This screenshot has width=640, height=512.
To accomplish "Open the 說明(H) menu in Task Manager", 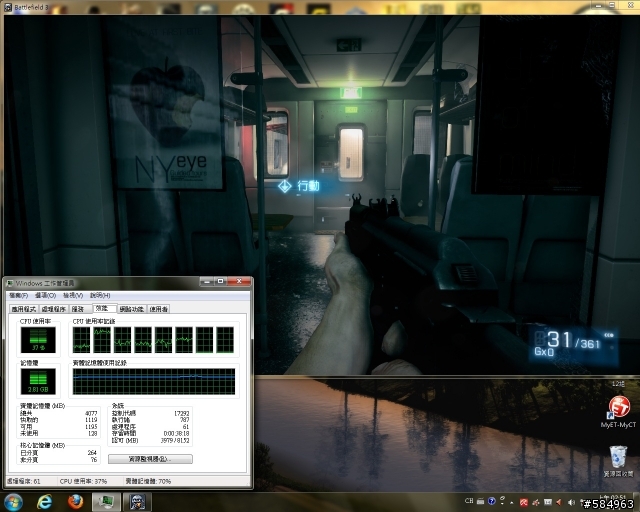I will (100, 295).
